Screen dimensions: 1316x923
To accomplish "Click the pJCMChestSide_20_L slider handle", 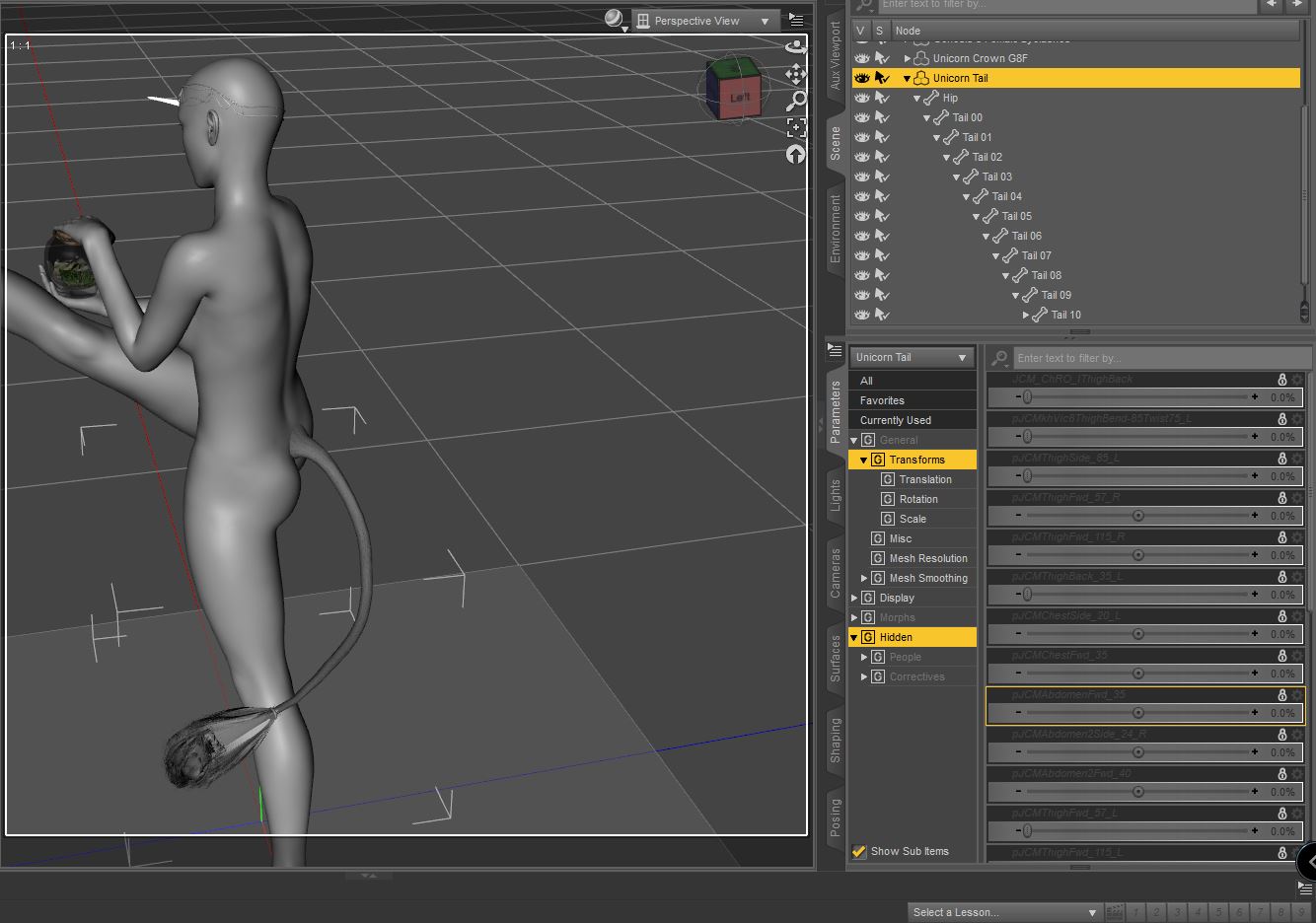I will (x=1137, y=634).
